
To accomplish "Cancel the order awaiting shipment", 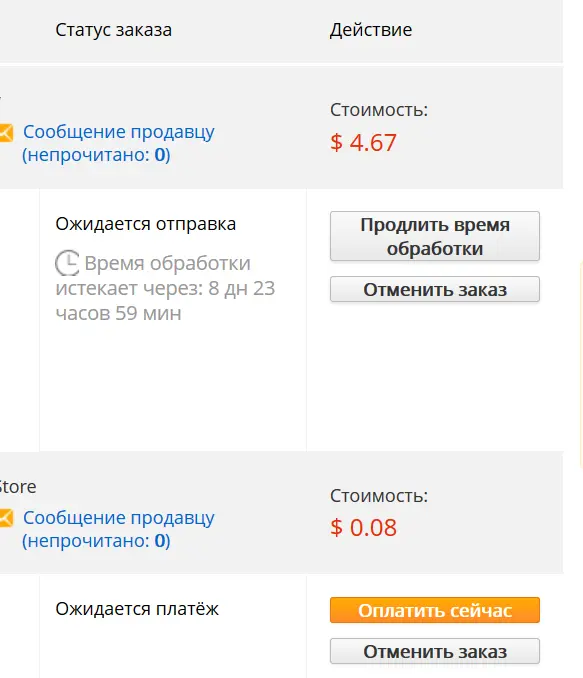I will pos(435,289).
